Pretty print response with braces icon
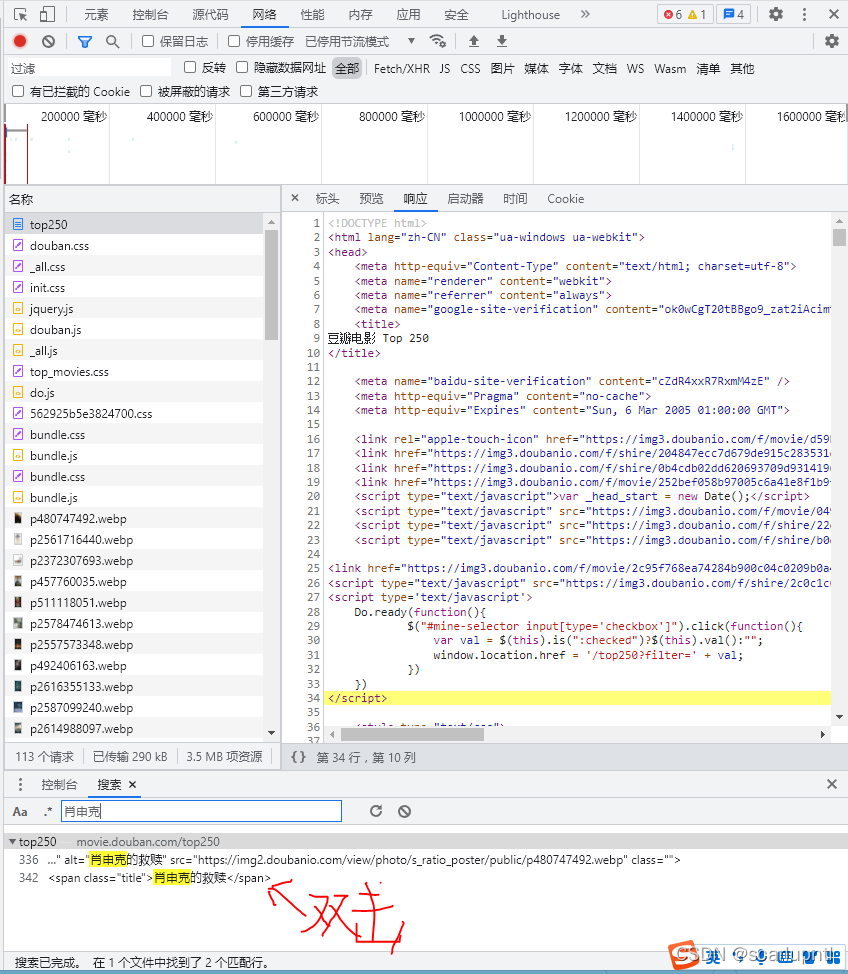 (x=298, y=757)
